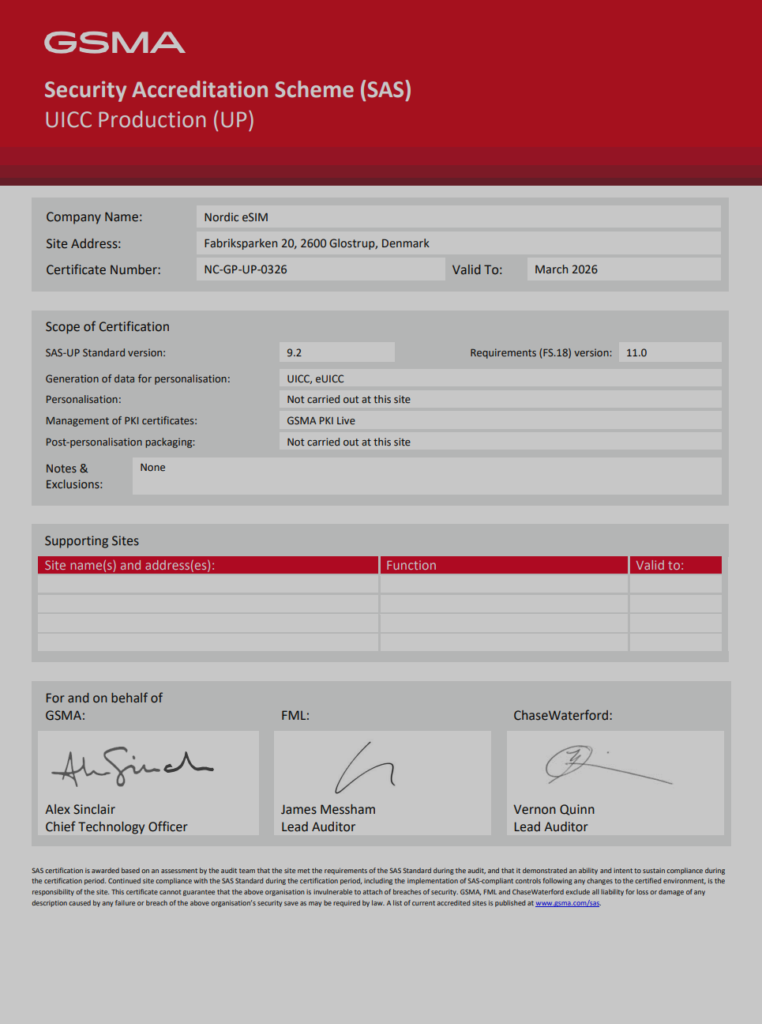Click Alex Sinclair's signature
This screenshot has height=1024, width=762.
133,767
